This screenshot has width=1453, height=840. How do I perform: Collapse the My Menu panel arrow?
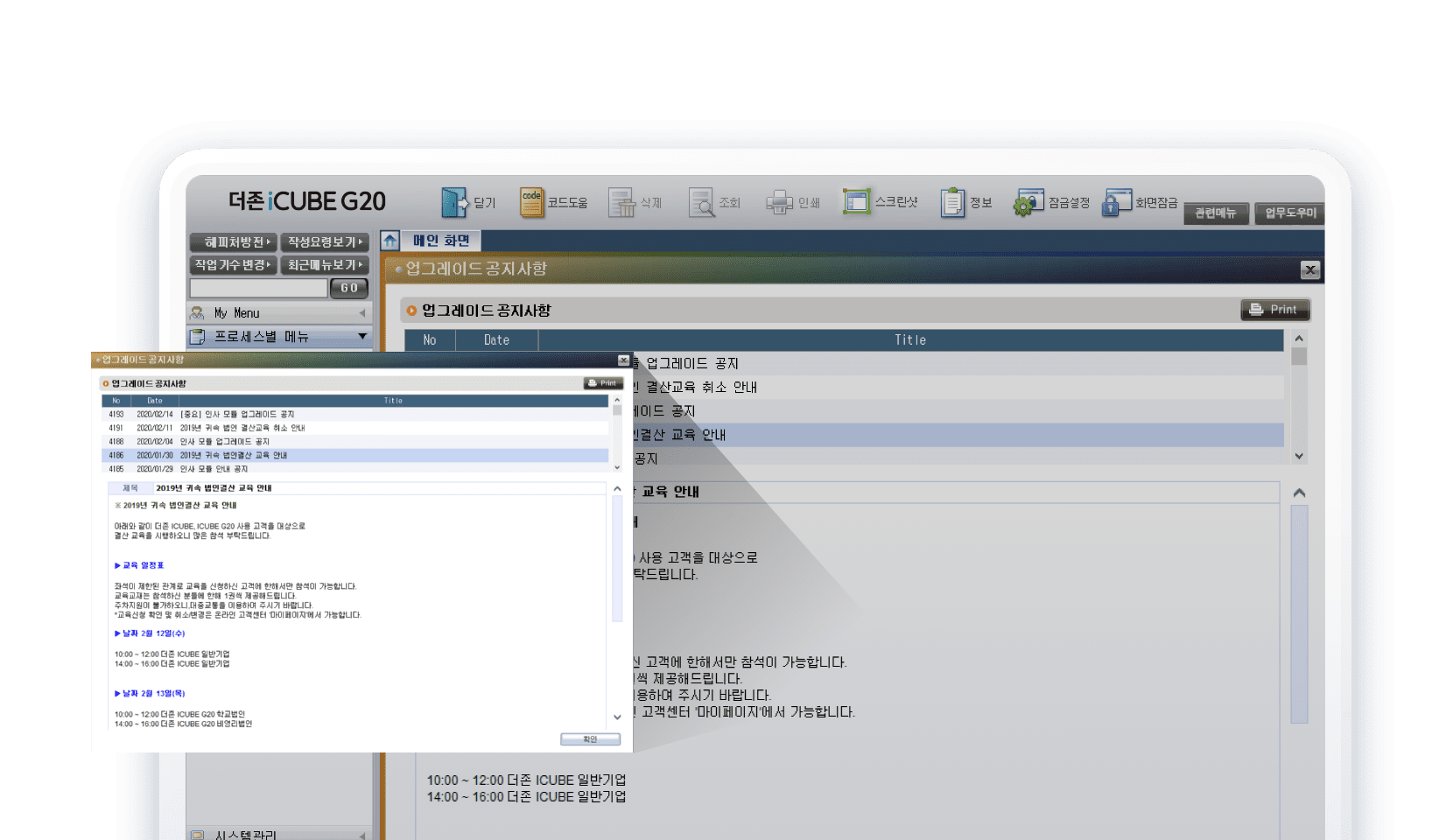click(362, 312)
